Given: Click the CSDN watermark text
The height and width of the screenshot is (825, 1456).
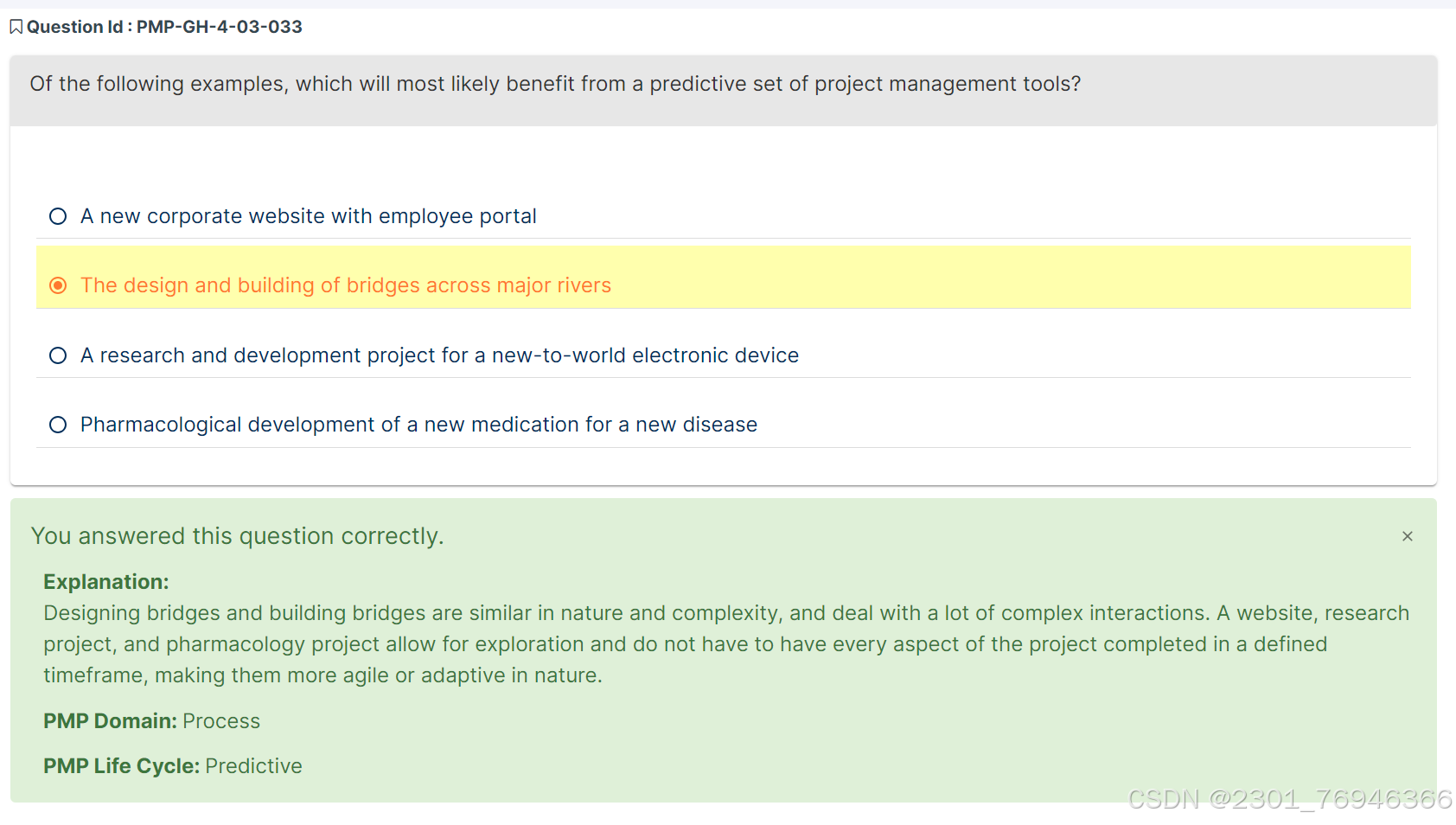Looking at the screenshot, I should (1290, 798).
